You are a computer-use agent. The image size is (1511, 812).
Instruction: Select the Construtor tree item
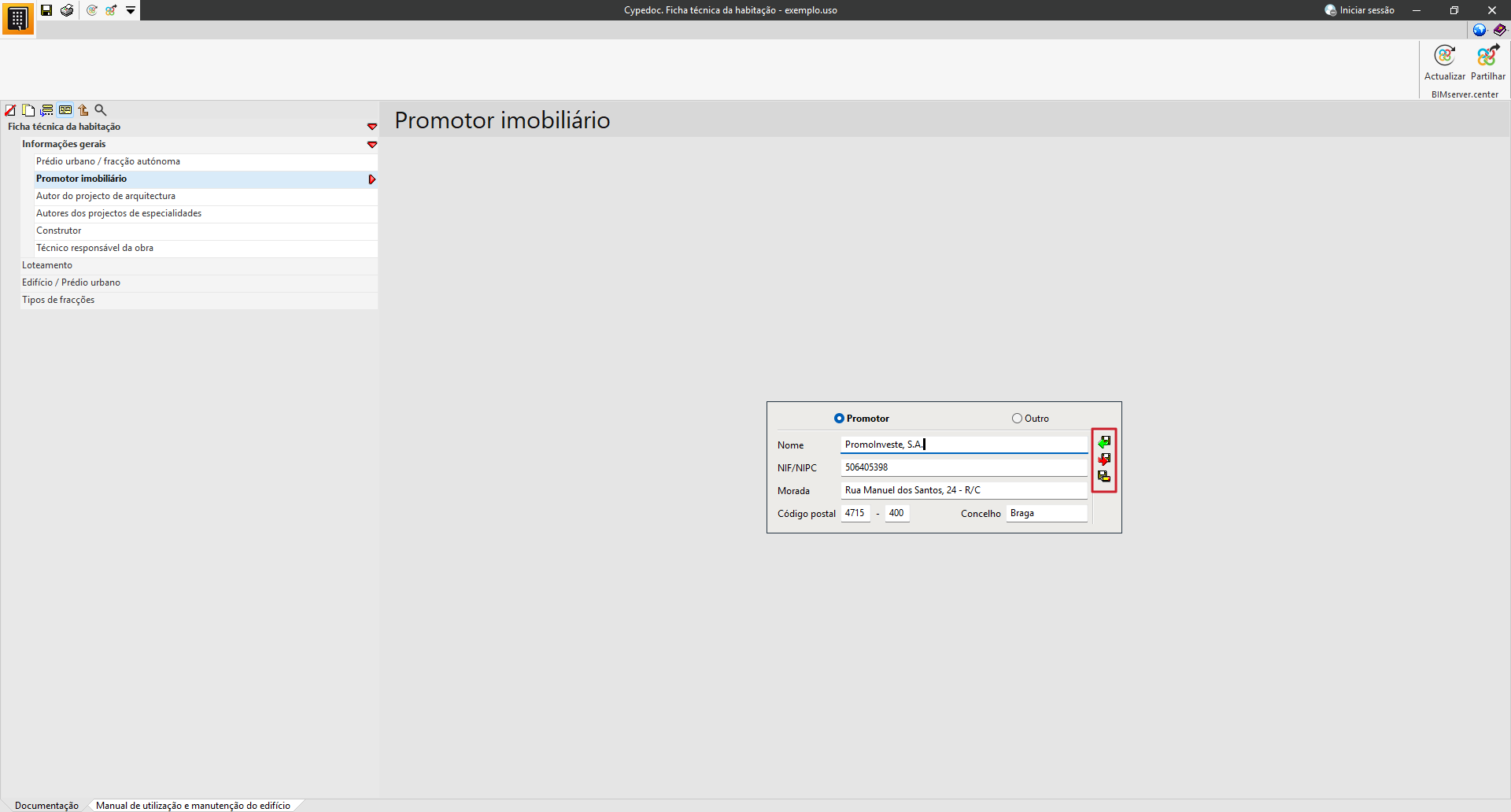click(206, 231)
